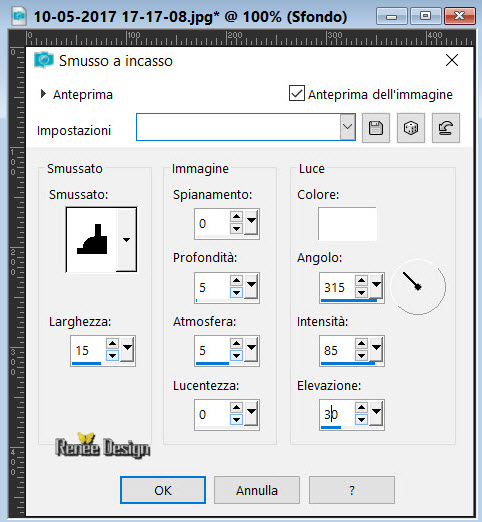Open the Atmosfera slider popup arrow
The image size is (482, 522).
[252, 349]
